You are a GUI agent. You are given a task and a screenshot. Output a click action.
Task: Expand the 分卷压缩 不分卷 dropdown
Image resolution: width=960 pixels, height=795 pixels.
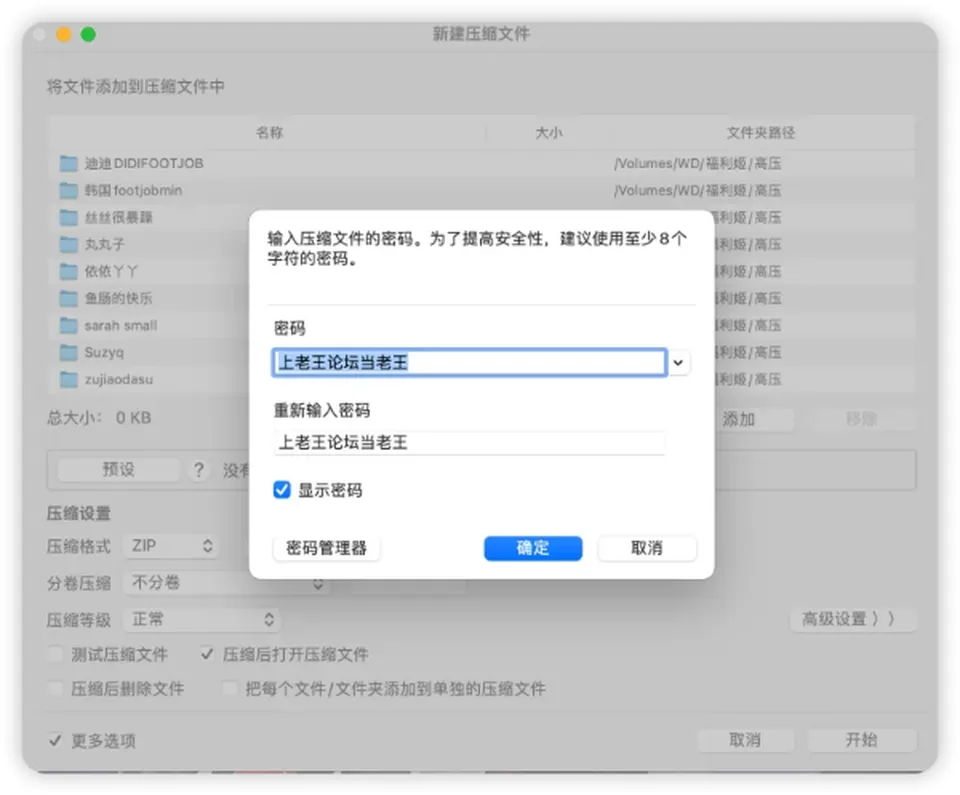click(225, 582)
